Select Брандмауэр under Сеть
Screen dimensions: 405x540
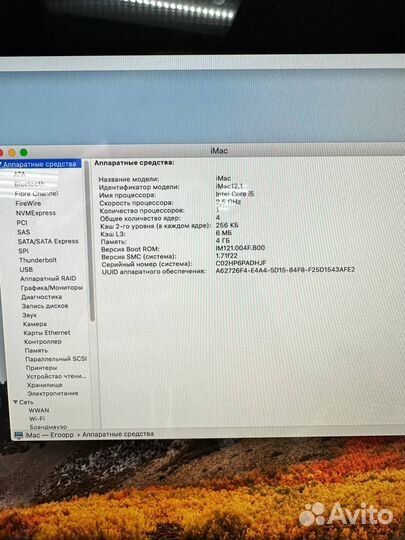click(x=48, y=427)
